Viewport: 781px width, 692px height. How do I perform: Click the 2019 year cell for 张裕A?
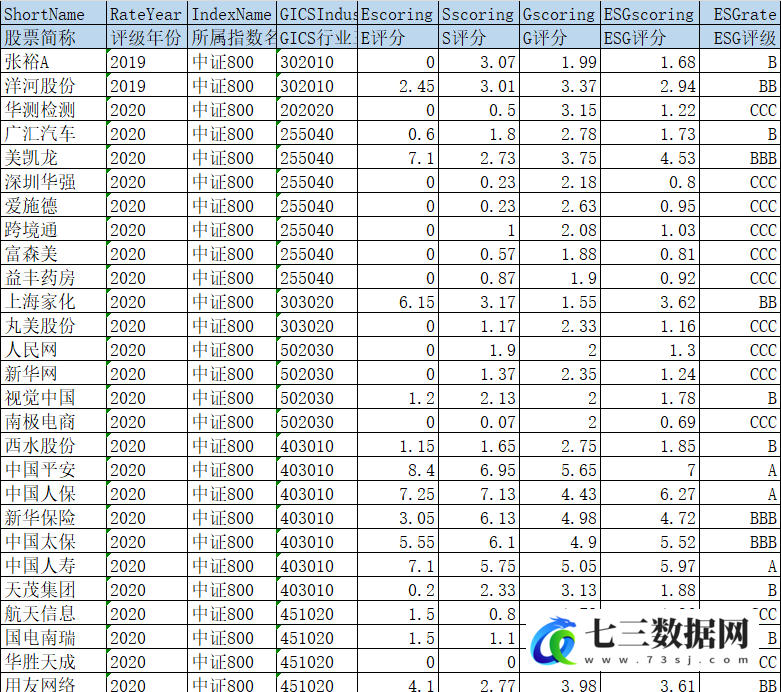[x=147, y=61]
